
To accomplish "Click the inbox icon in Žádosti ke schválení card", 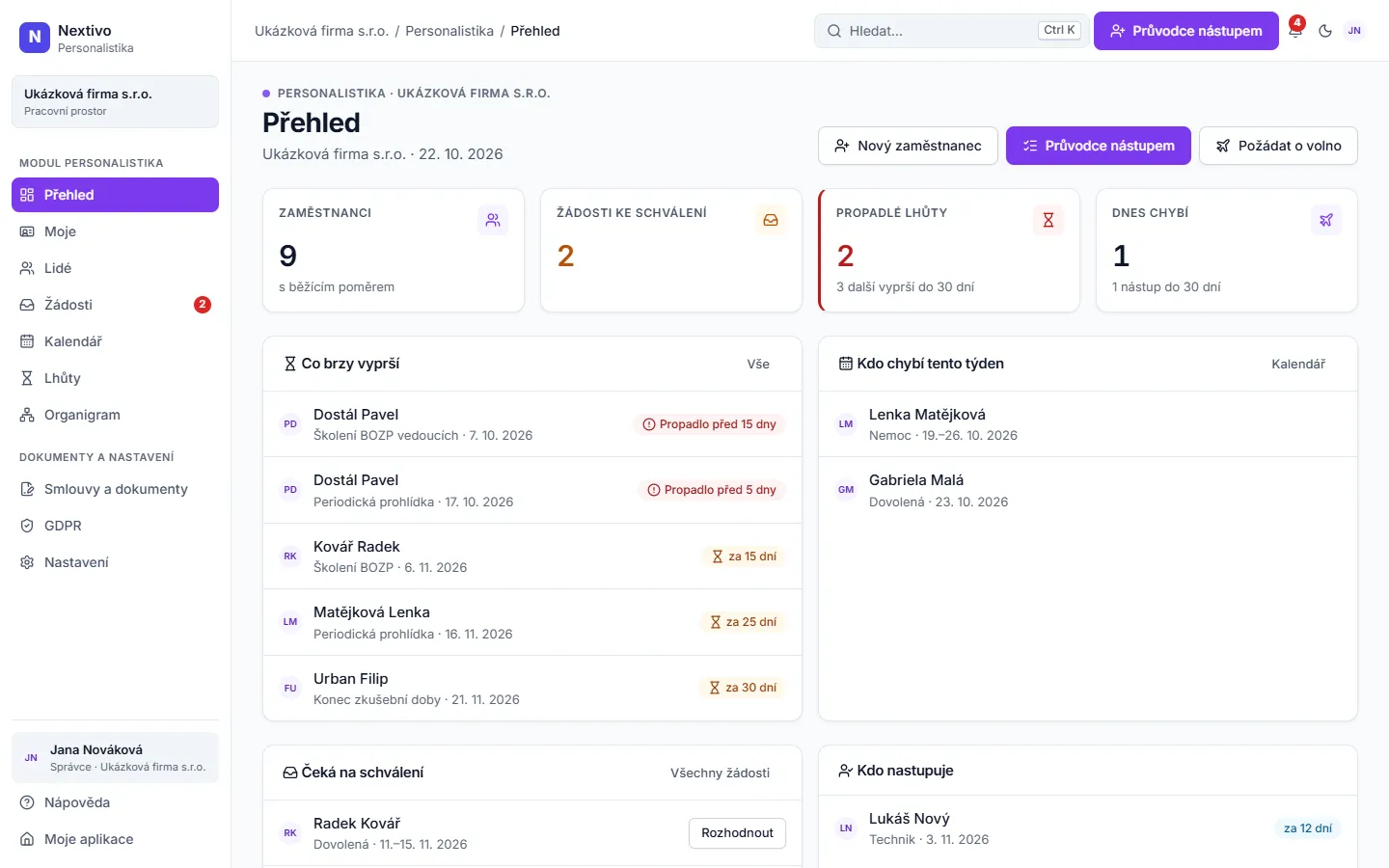I will pyautogui.click(x=771, y=220).
